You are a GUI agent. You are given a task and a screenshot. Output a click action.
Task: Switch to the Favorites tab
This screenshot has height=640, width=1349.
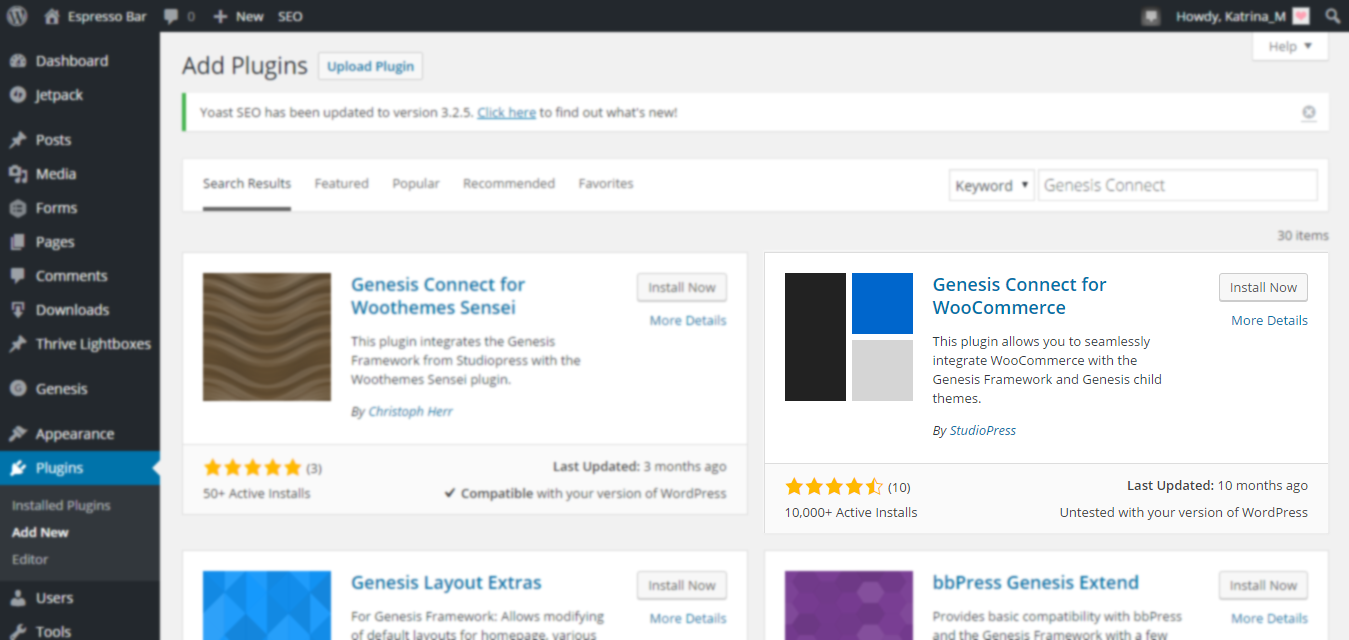pos(606,184)
